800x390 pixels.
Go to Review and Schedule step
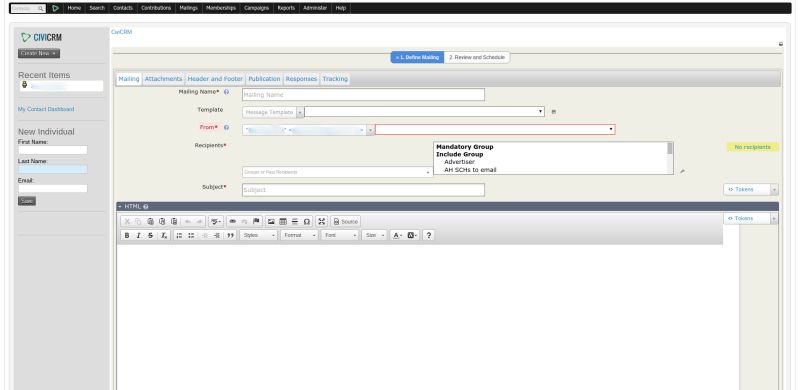[477, 58]
